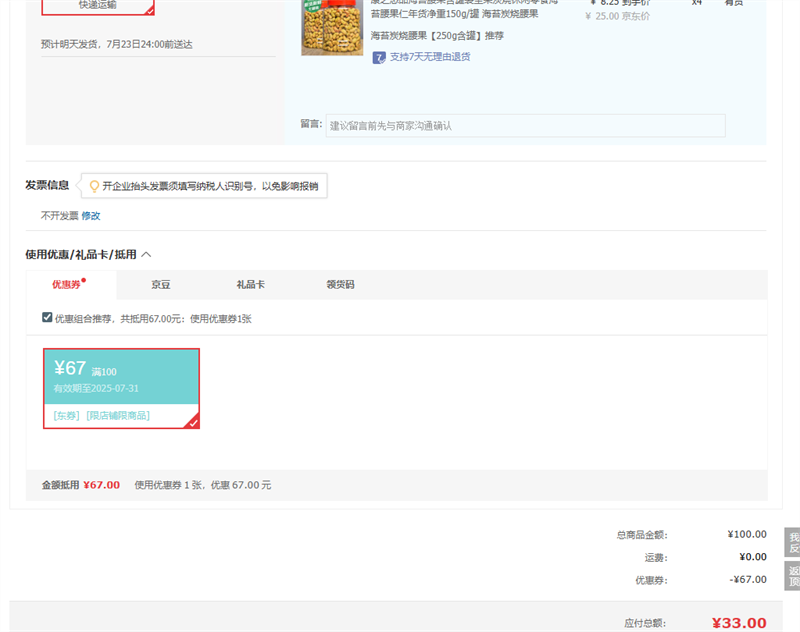Switch to the 领货码 tab
The height and width of the screenshot is (632, 800).
click(x=340, y=285)
